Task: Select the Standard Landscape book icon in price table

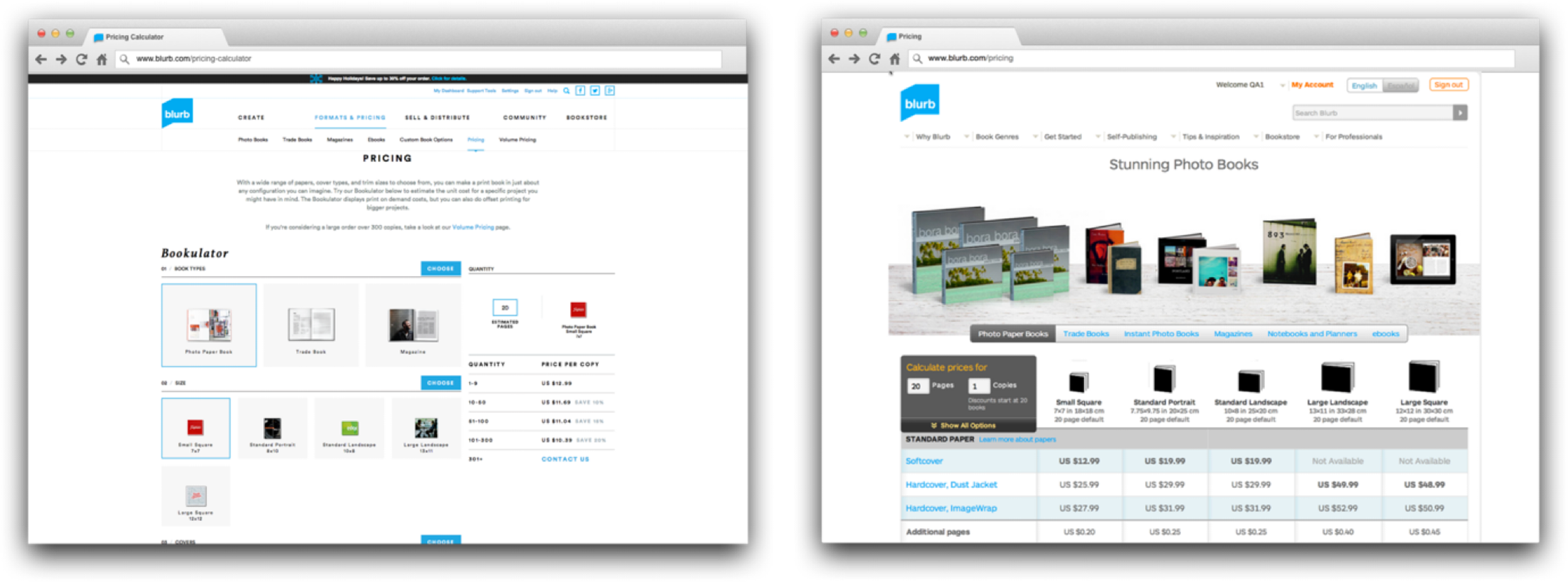Action: click(1250, 381)
